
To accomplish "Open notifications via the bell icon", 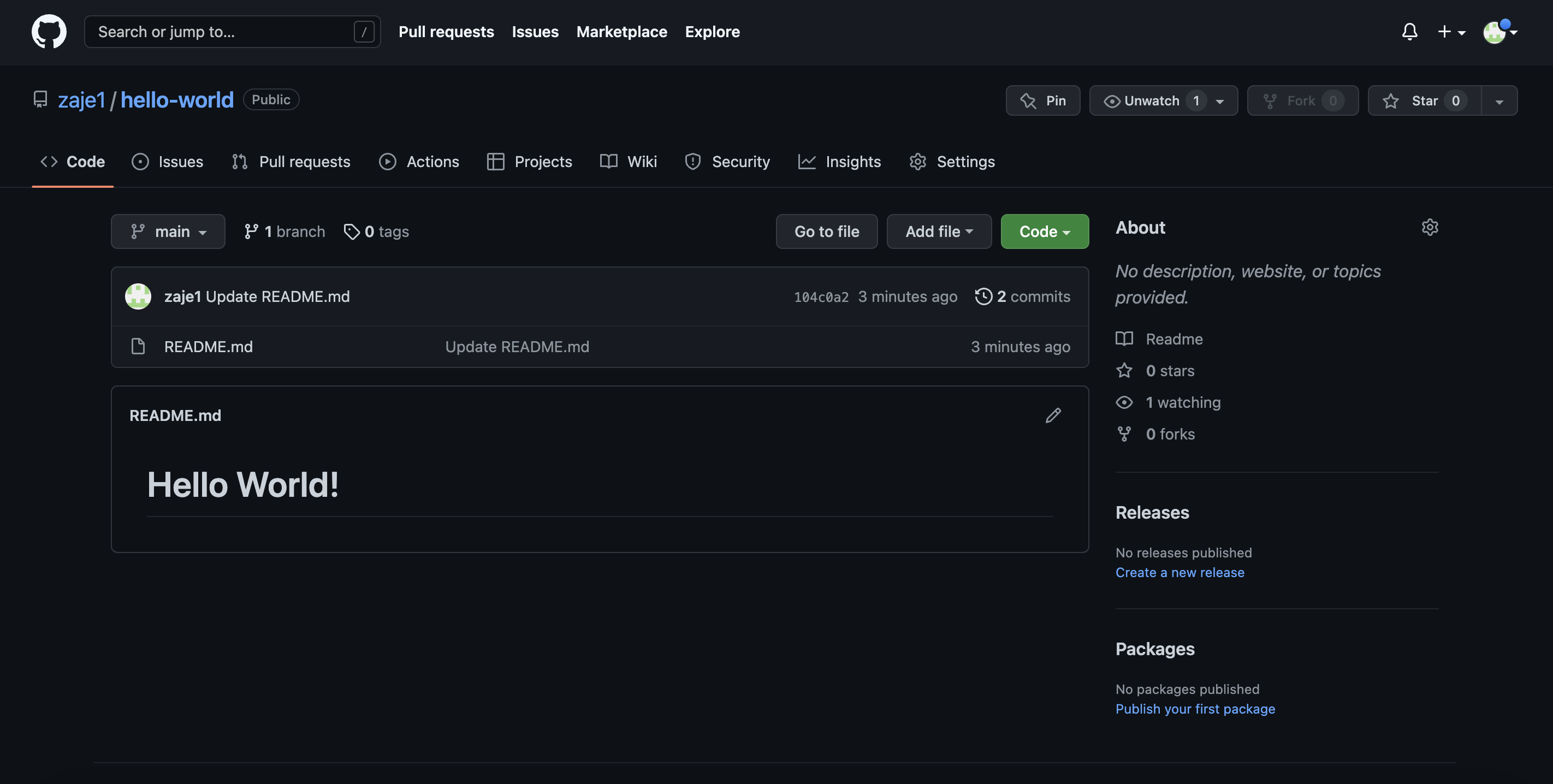I will tap(1409, 31).
